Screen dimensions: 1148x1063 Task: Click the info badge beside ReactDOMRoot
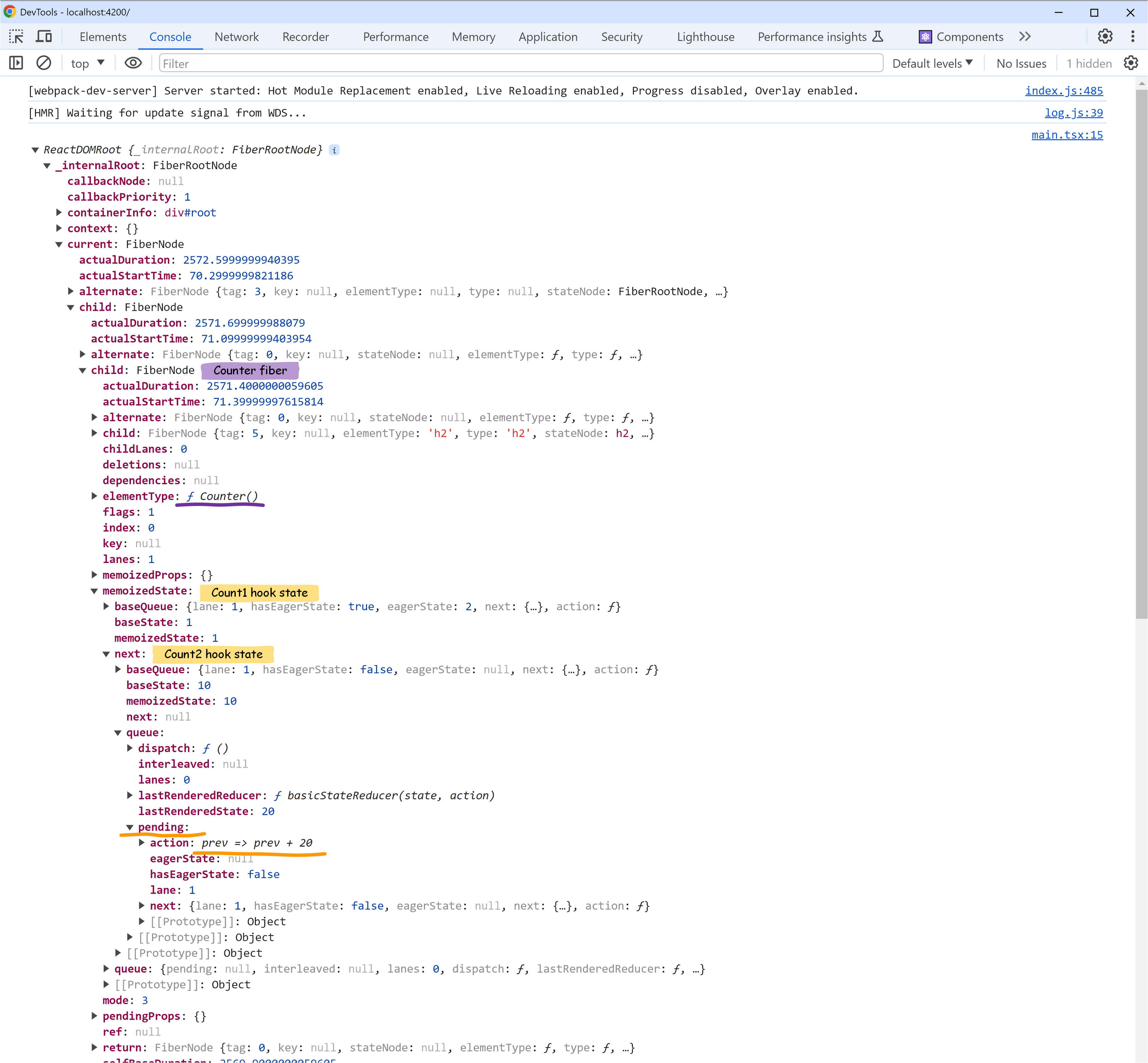(x=334, y=150)
